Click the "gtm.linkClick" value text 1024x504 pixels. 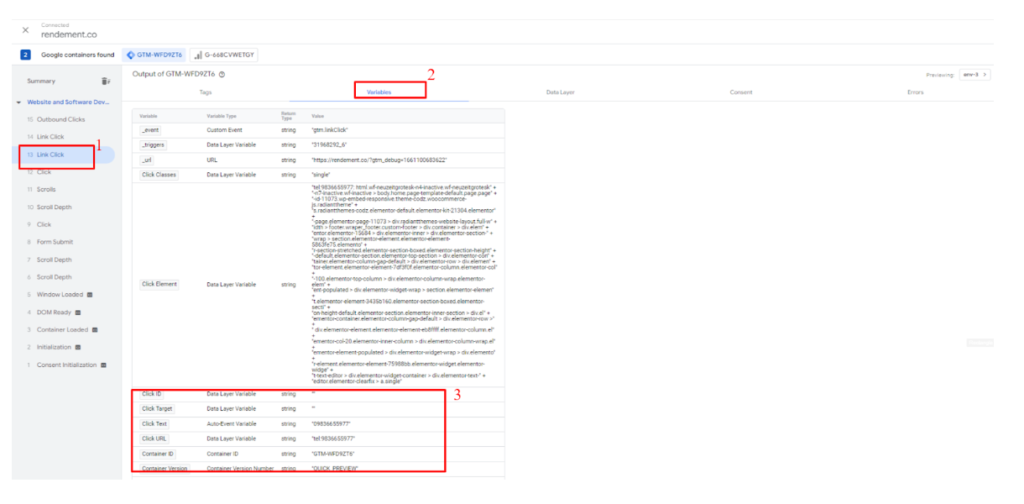point(330,130)
